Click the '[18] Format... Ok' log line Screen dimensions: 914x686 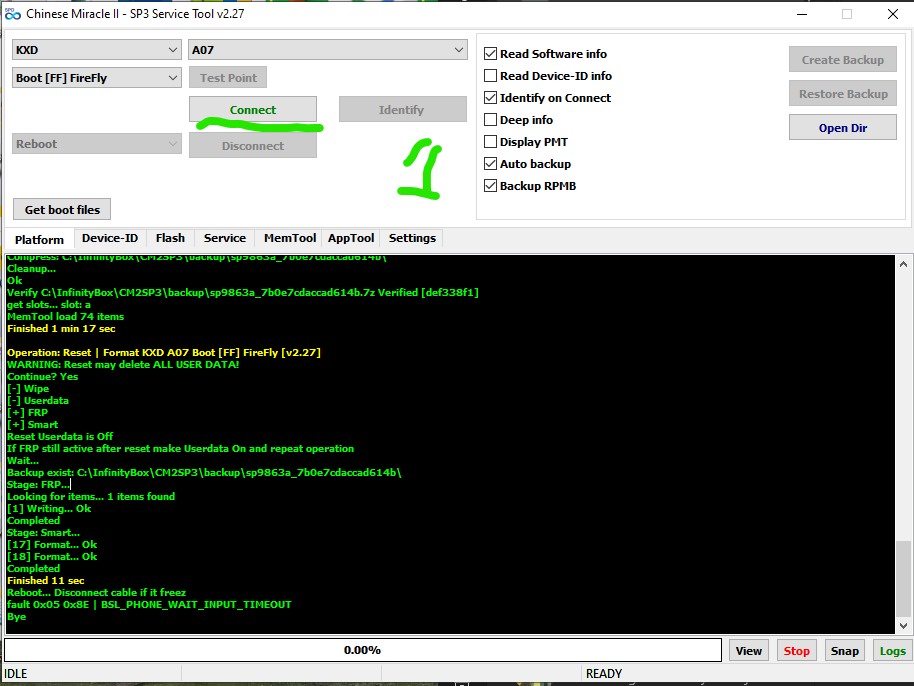tap(52, 556)
